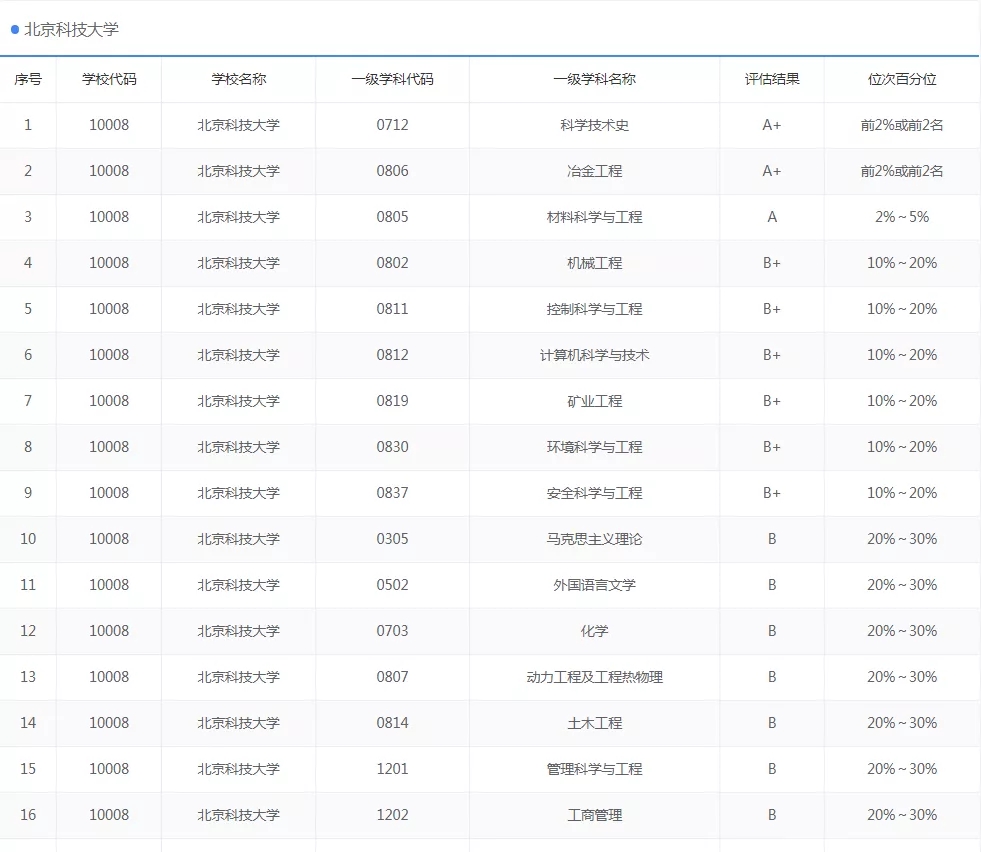Select the 管理科学与工程 subject cell
Viewport: 981px width, 852px height.
594,769
